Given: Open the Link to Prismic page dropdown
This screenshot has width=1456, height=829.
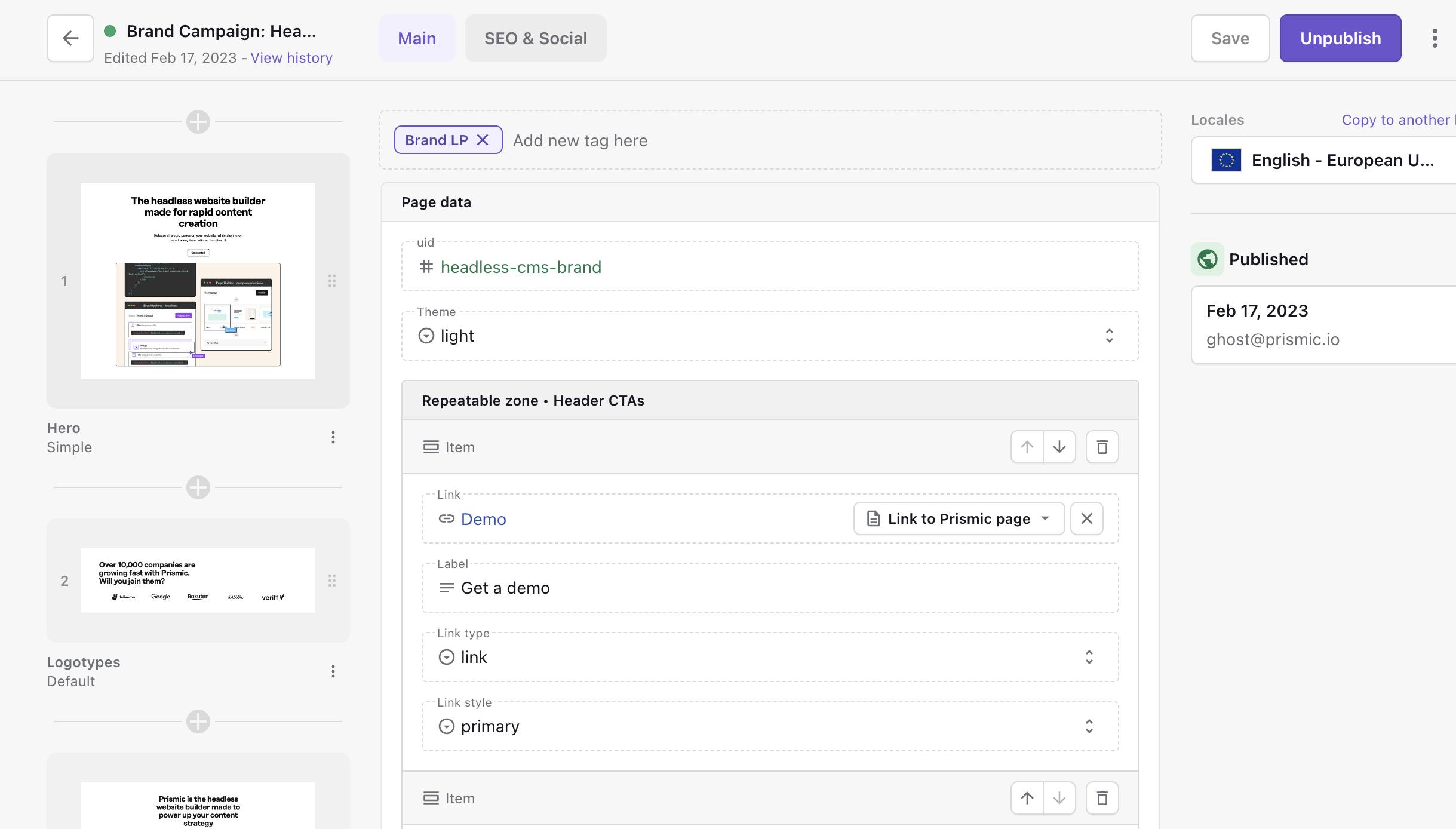Looking at the screenshot, I should 959,518.
